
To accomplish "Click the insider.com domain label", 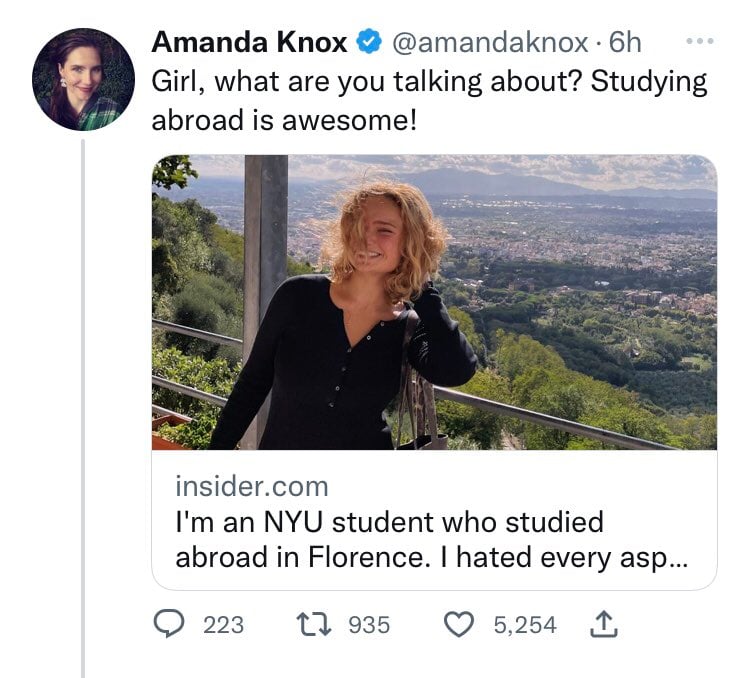I will [x=251, y=487].
